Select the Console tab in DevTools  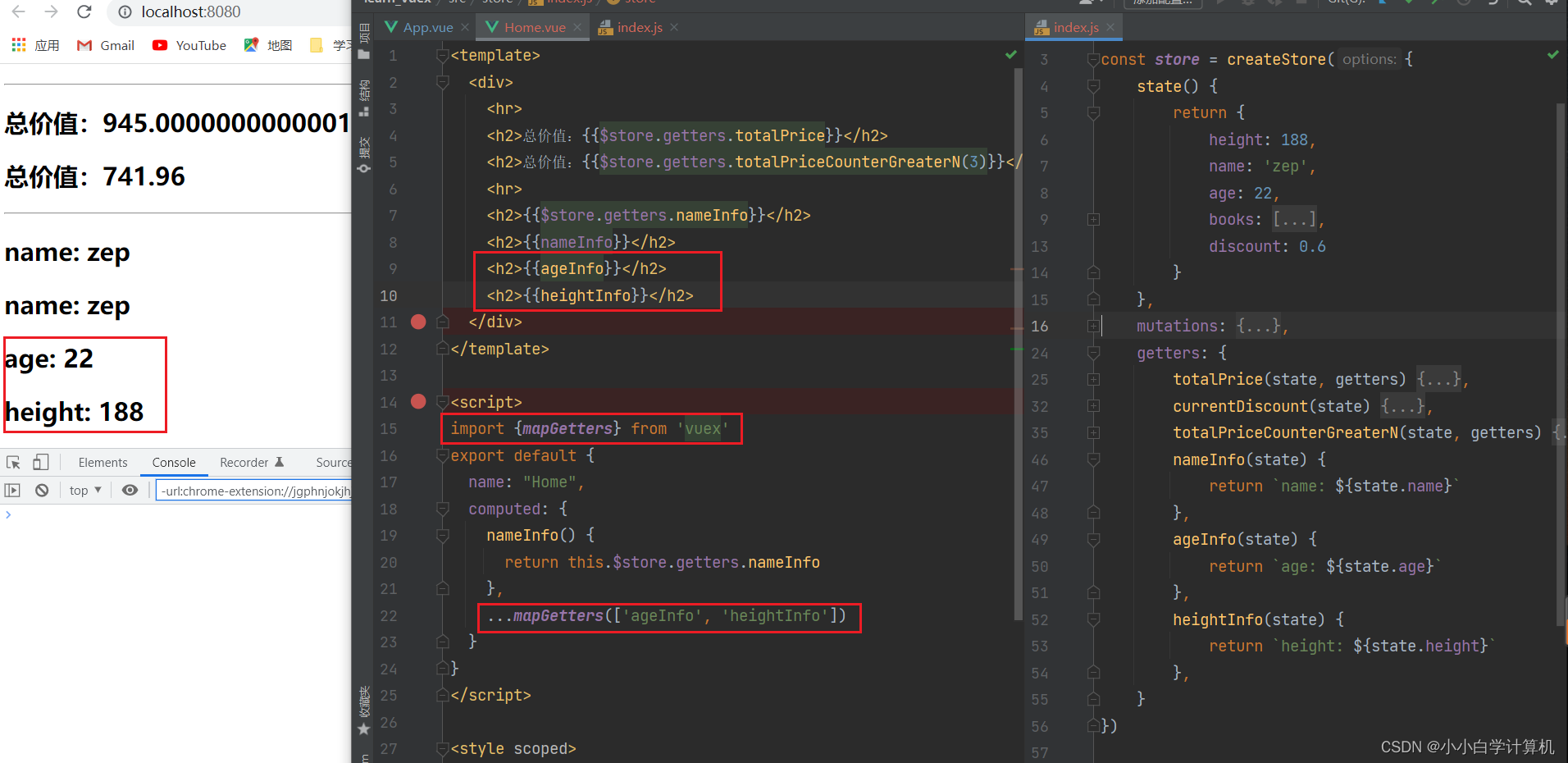pos(174,462)
